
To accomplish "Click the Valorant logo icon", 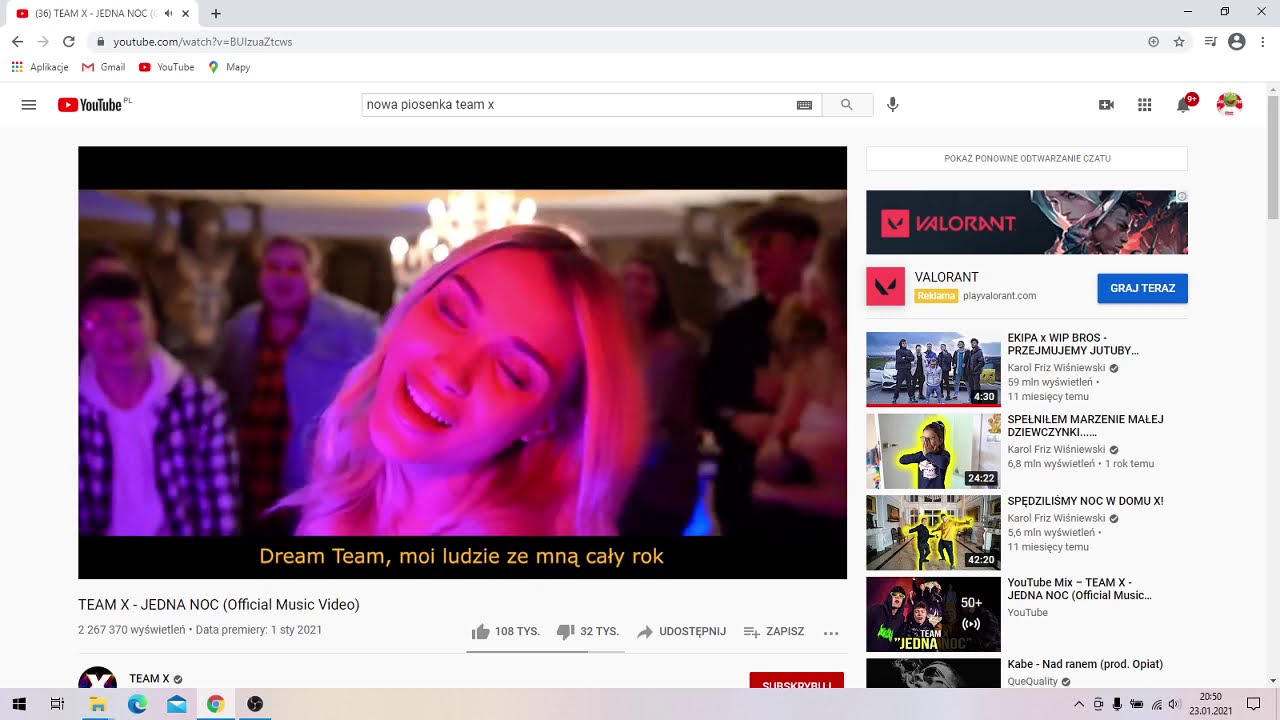I will 885,286.
